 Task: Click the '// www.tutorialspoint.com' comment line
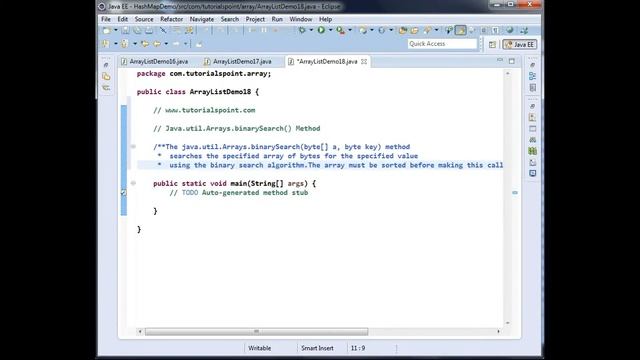(204, 110)
